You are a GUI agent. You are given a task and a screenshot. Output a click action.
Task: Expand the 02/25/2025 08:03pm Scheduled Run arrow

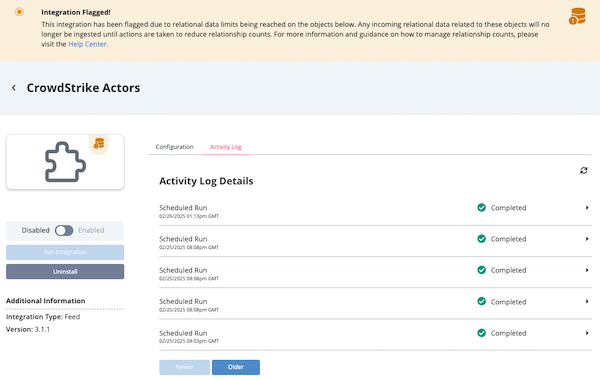point(587,333)
